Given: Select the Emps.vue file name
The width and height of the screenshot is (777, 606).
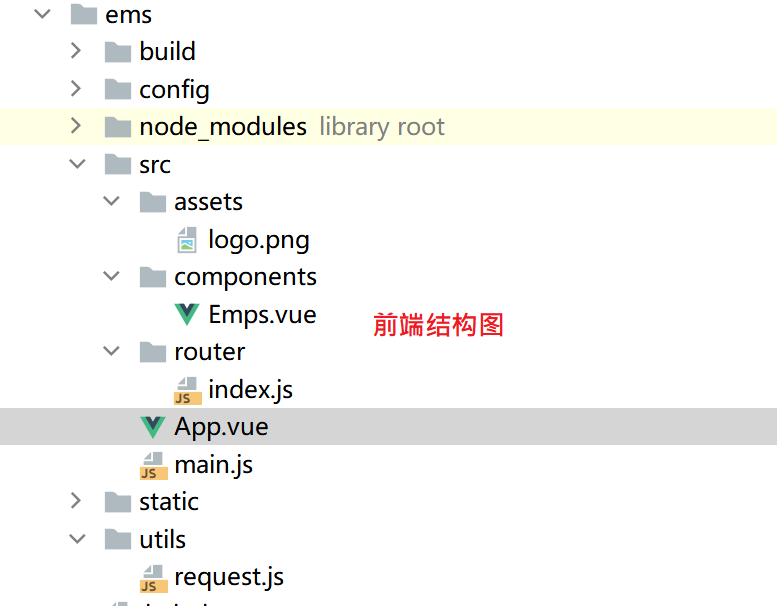Looking at the screenshot, I should pos(262,314).
